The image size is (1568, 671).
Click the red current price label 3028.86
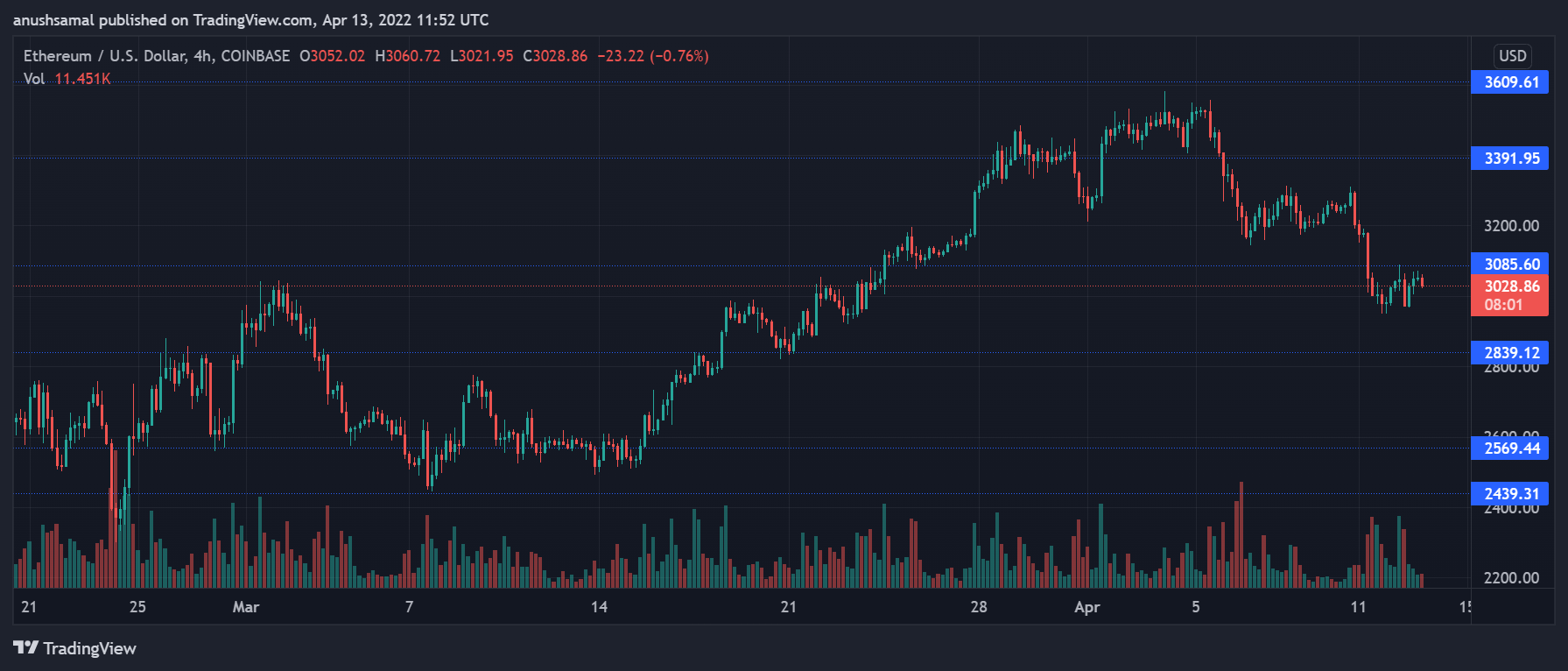(1511, 286)
